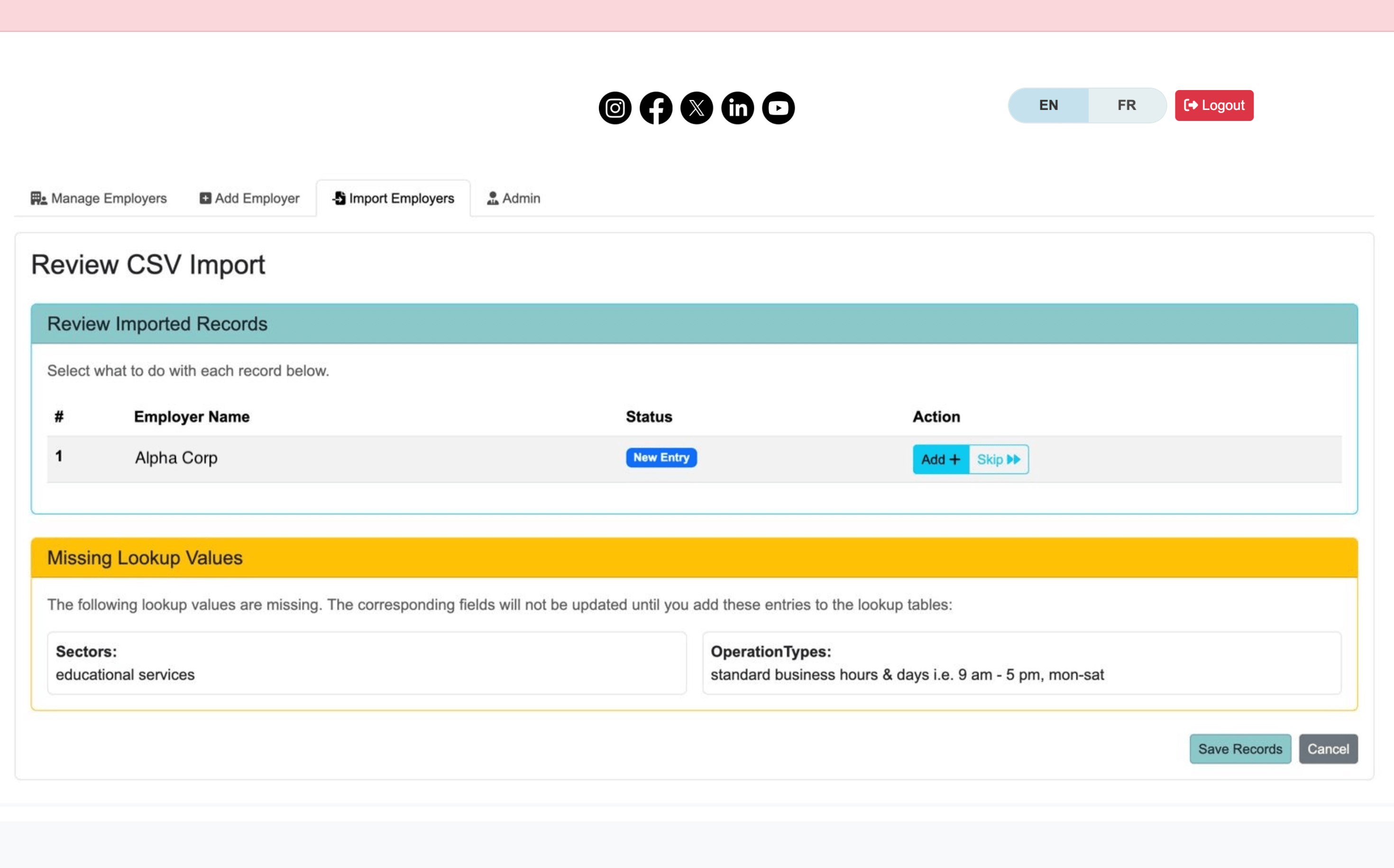The width and height of the screenshot is (1394, 868).
Task: Click the LinkedIn icon
Action: pos(737,108)
